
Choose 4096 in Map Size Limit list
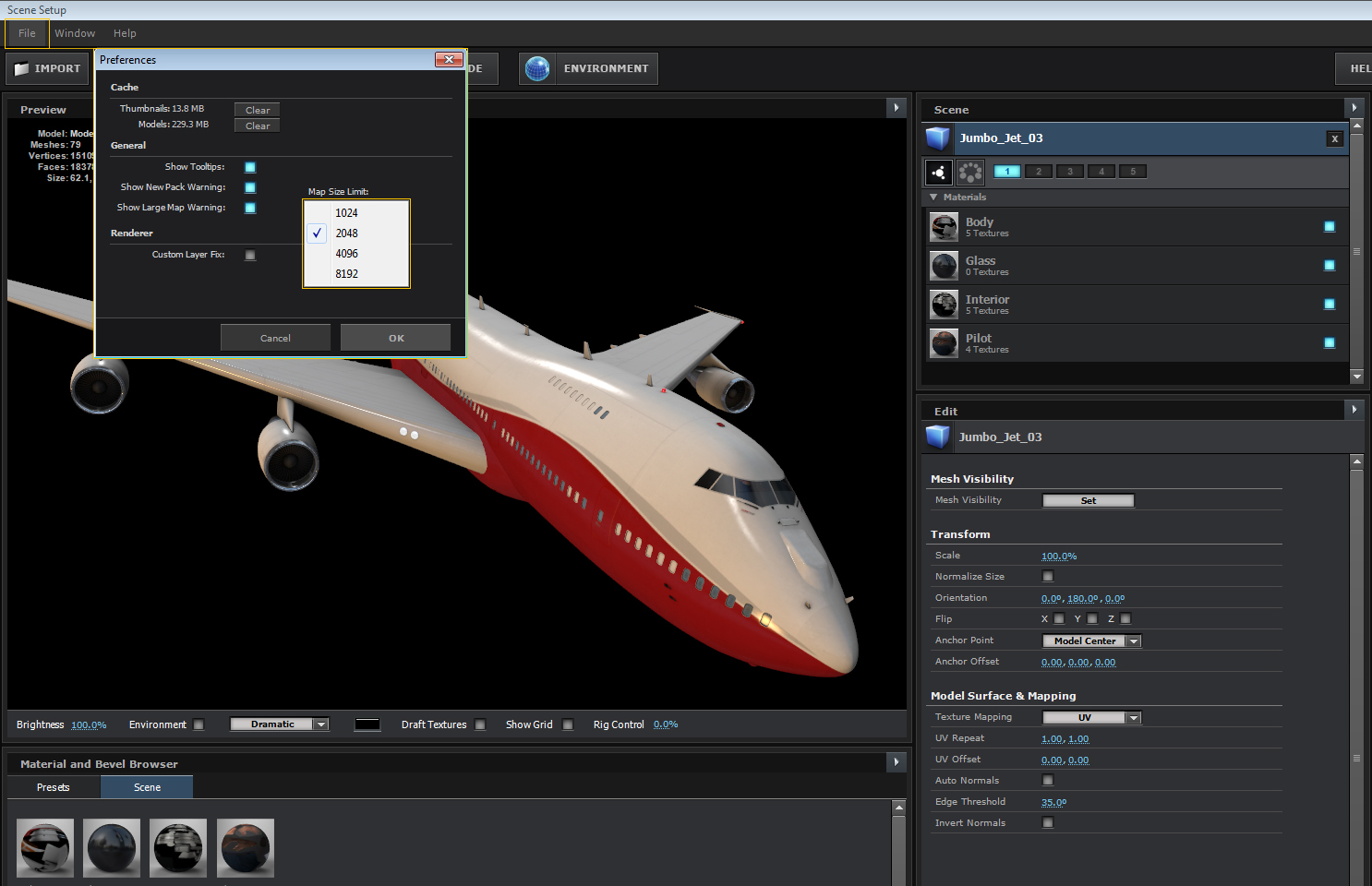pos(347,254)
